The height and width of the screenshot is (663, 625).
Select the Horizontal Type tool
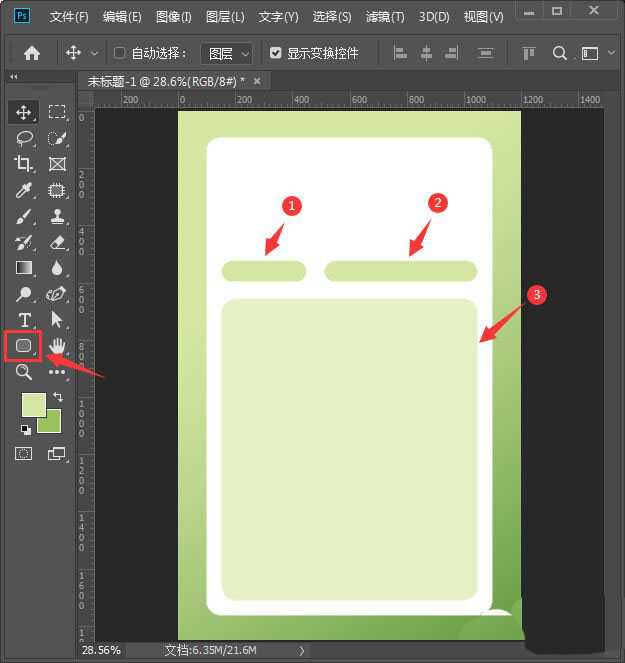coord(24,320)
